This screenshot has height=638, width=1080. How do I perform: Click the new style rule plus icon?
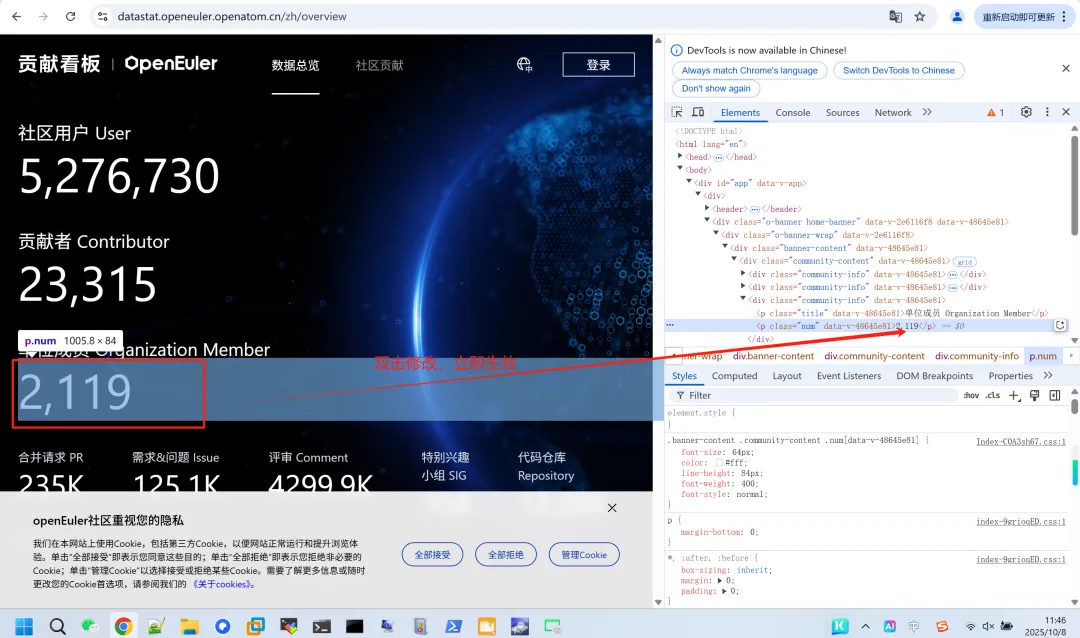tap(1014, 396)
